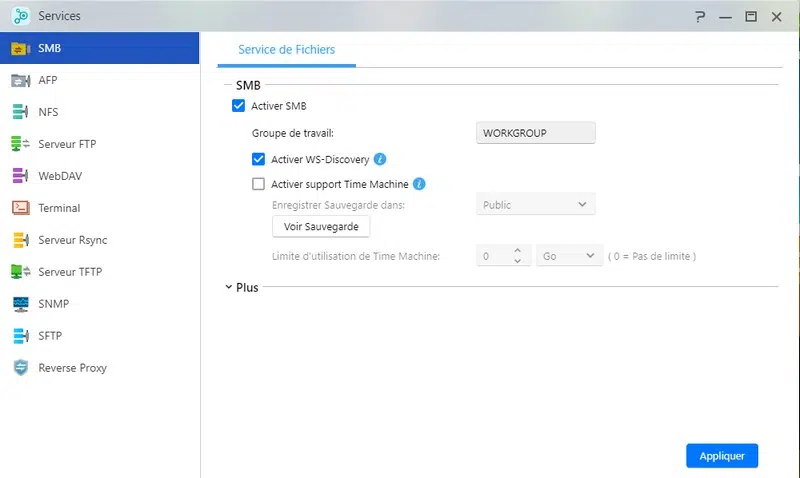The width and height of the screenshot is (800, 478).
Task: Toggle the Activer WS-Discovery checkbox
Action: 259,159
